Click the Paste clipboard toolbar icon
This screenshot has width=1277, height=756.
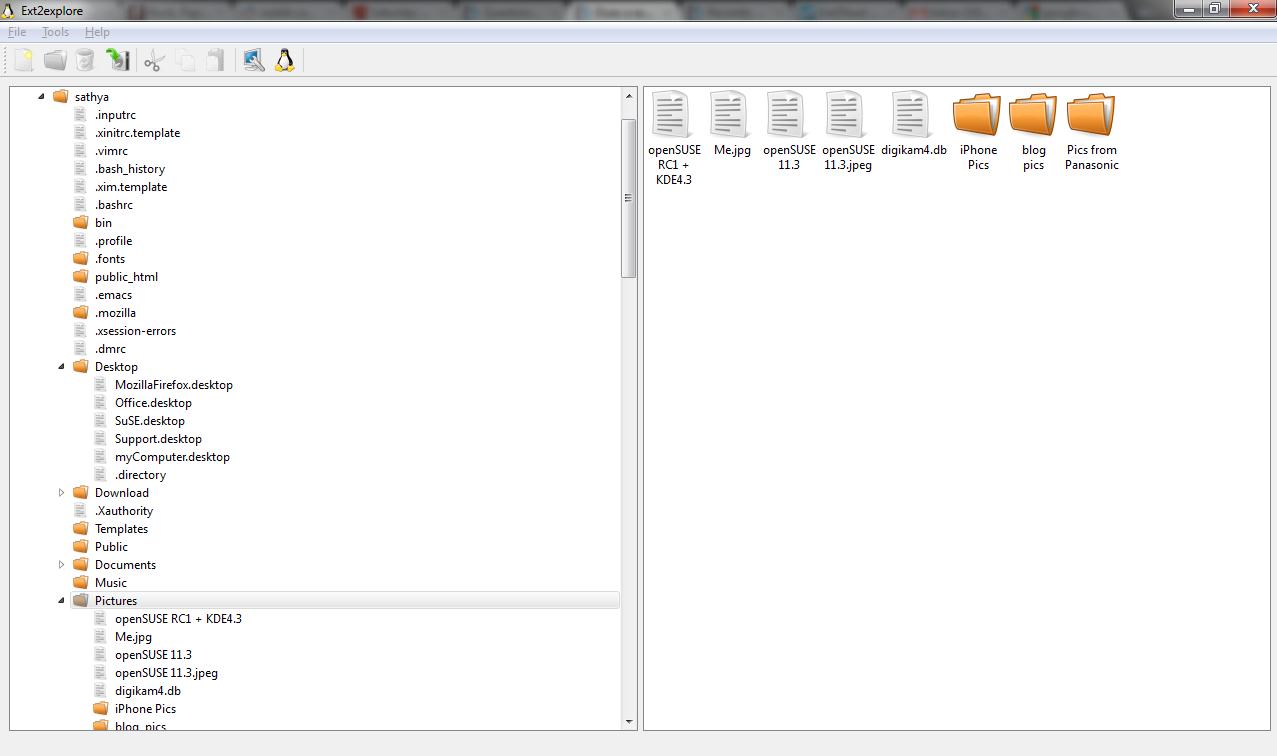(215, 61)
